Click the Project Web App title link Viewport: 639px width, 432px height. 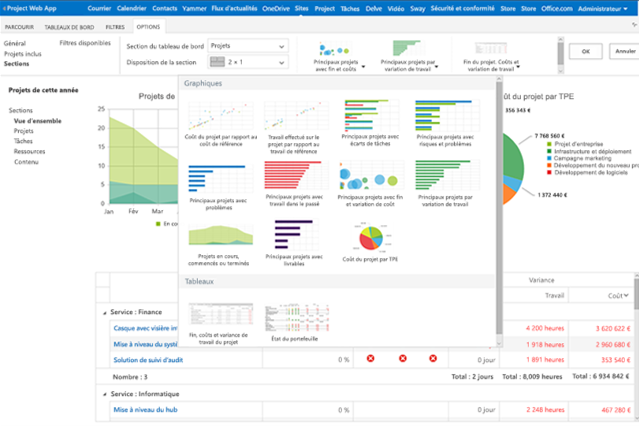tap(31, 8)
